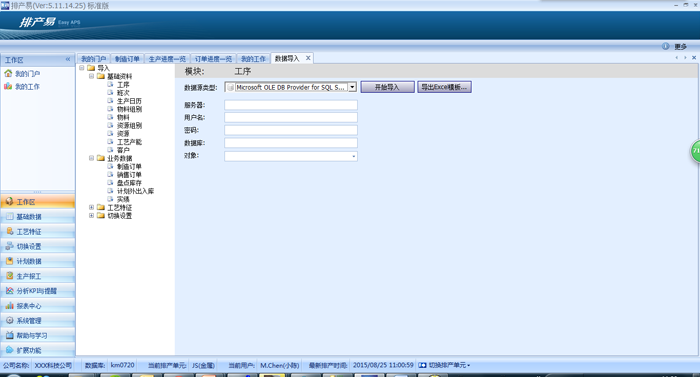This screenshot has width=700, height=377.
Task: Select 资源组别 item in import tree
Action: [x=129, y=126]
